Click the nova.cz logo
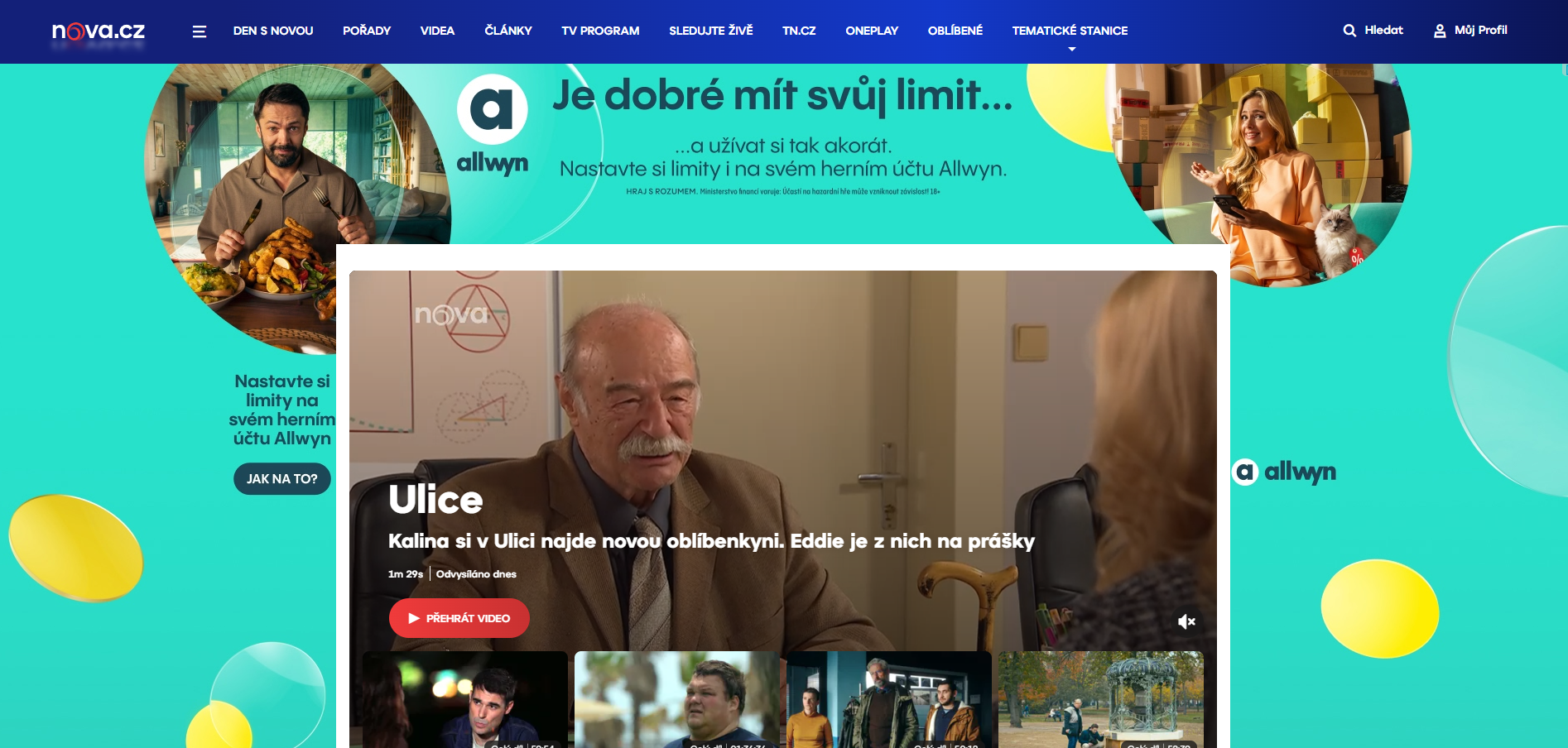The height and width of the screenshot is (748, 1568). (99, 31)
